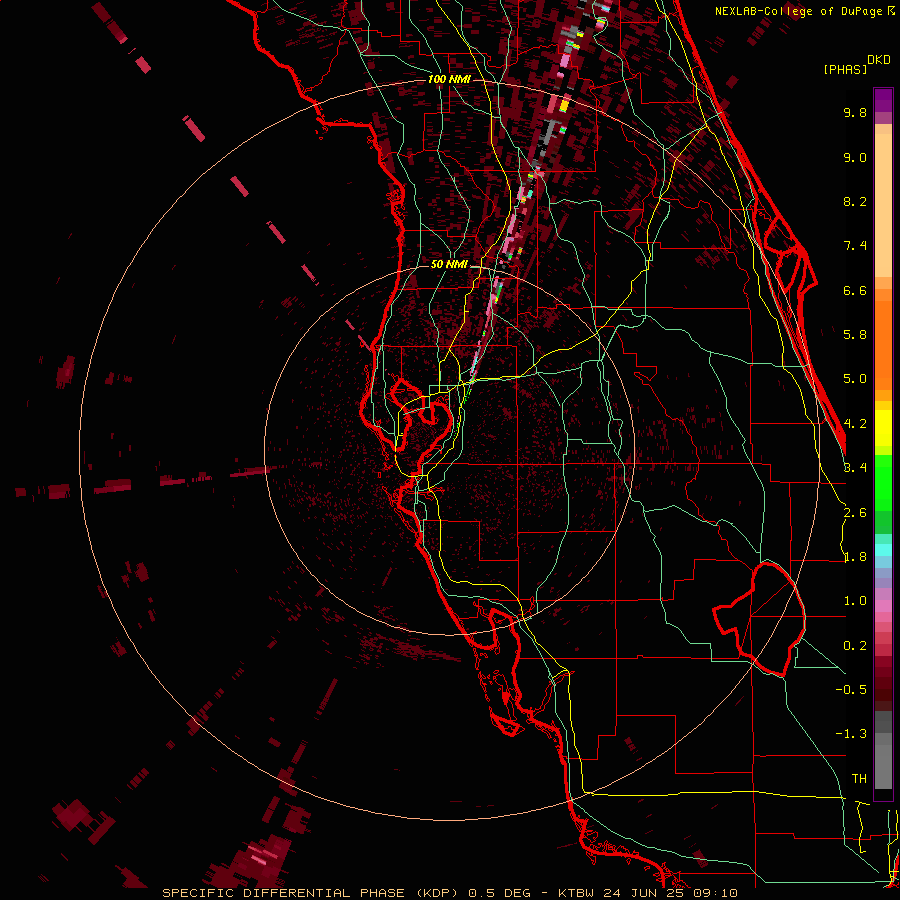Click the cyan segment of the color bar
This screenshot has height=900, width=900.
click(883, 550)
